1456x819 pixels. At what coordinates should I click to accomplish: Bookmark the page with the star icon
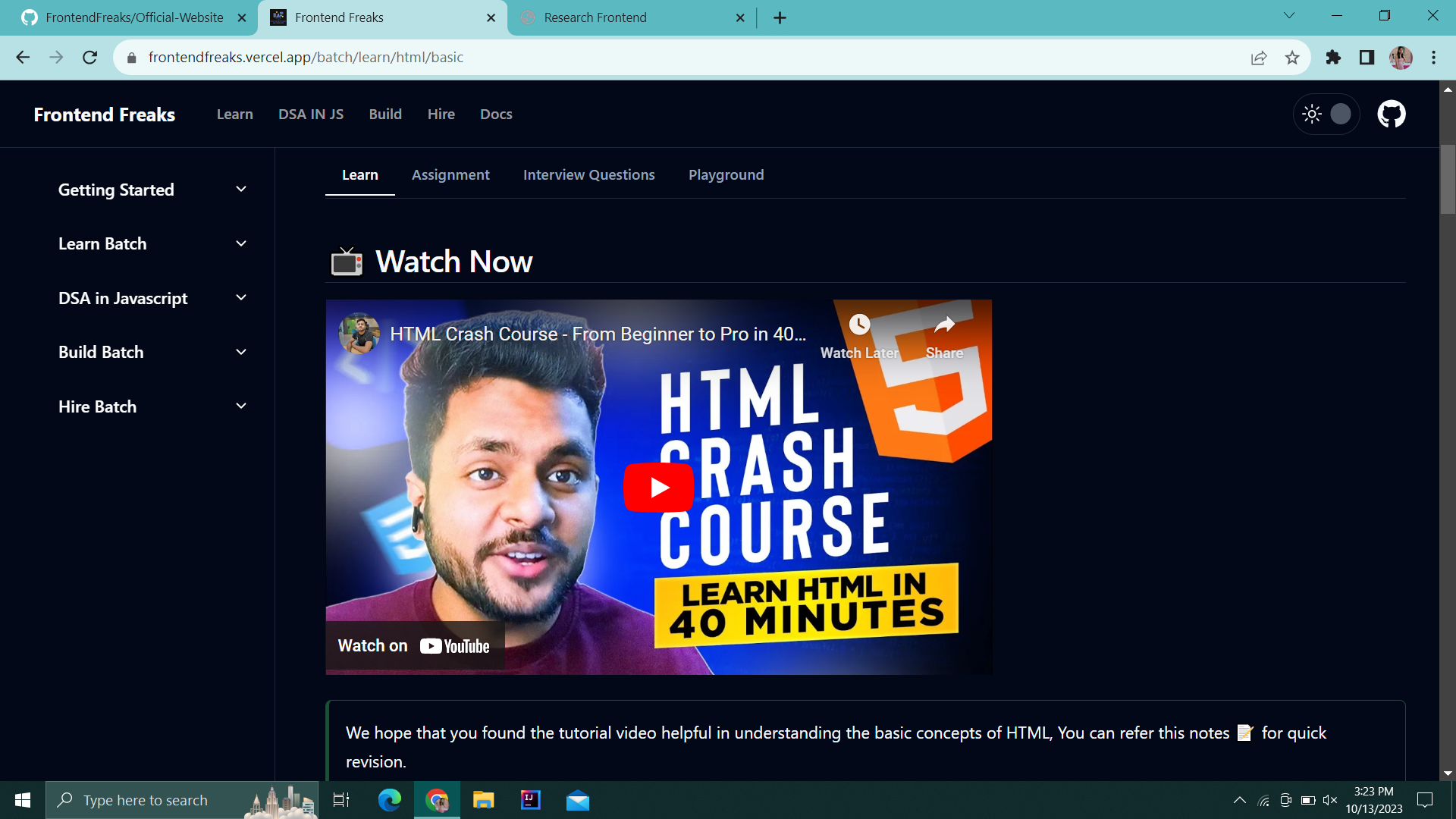[x=1292, y=57]
